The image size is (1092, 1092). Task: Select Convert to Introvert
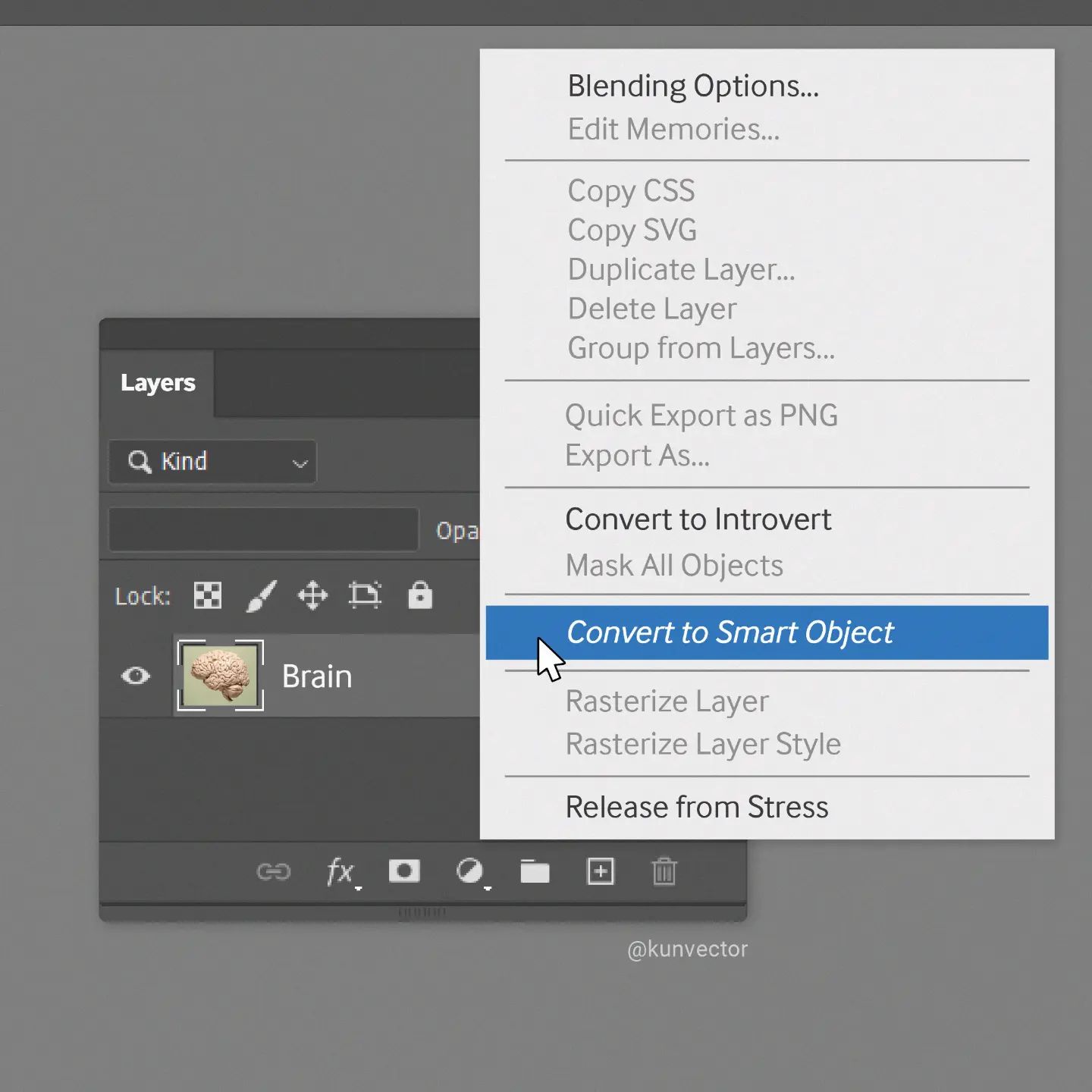click(698, 519)
